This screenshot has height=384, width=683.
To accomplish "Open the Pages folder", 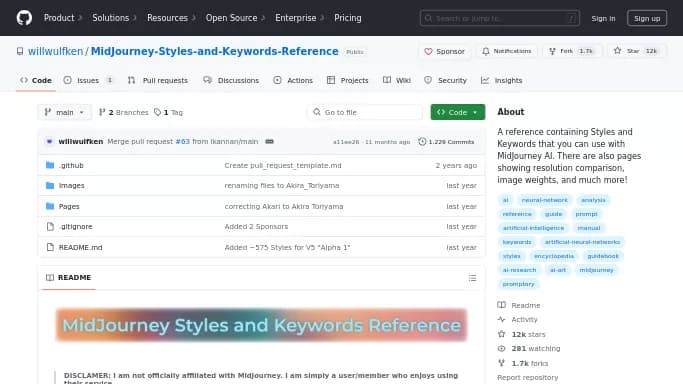I will tap(69, 206).
